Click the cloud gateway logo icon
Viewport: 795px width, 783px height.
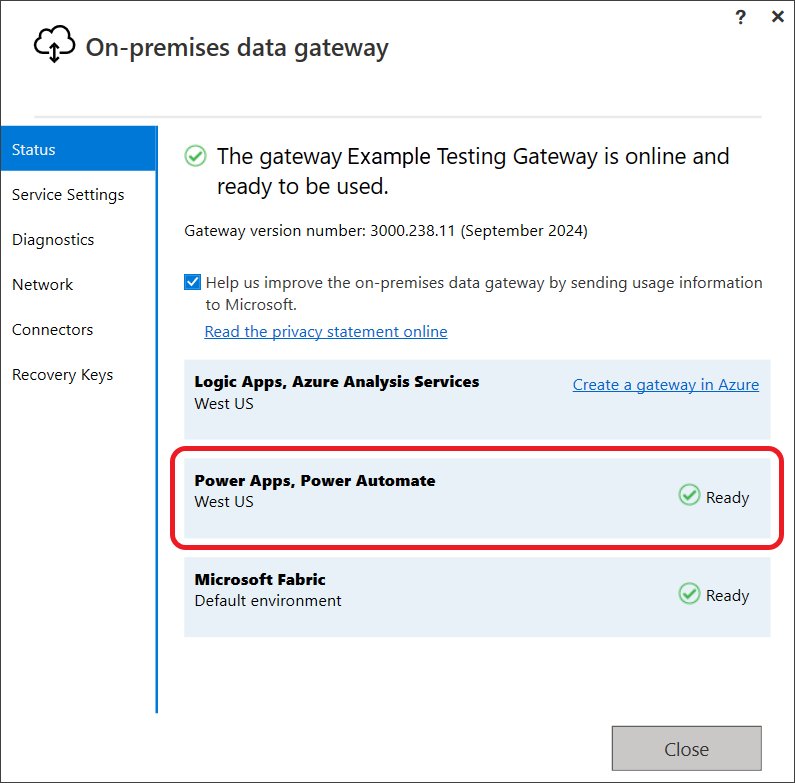point(55,45)
